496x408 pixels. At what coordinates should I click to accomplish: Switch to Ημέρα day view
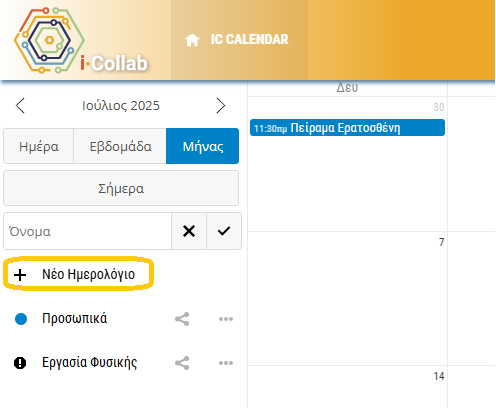(39, 146)
